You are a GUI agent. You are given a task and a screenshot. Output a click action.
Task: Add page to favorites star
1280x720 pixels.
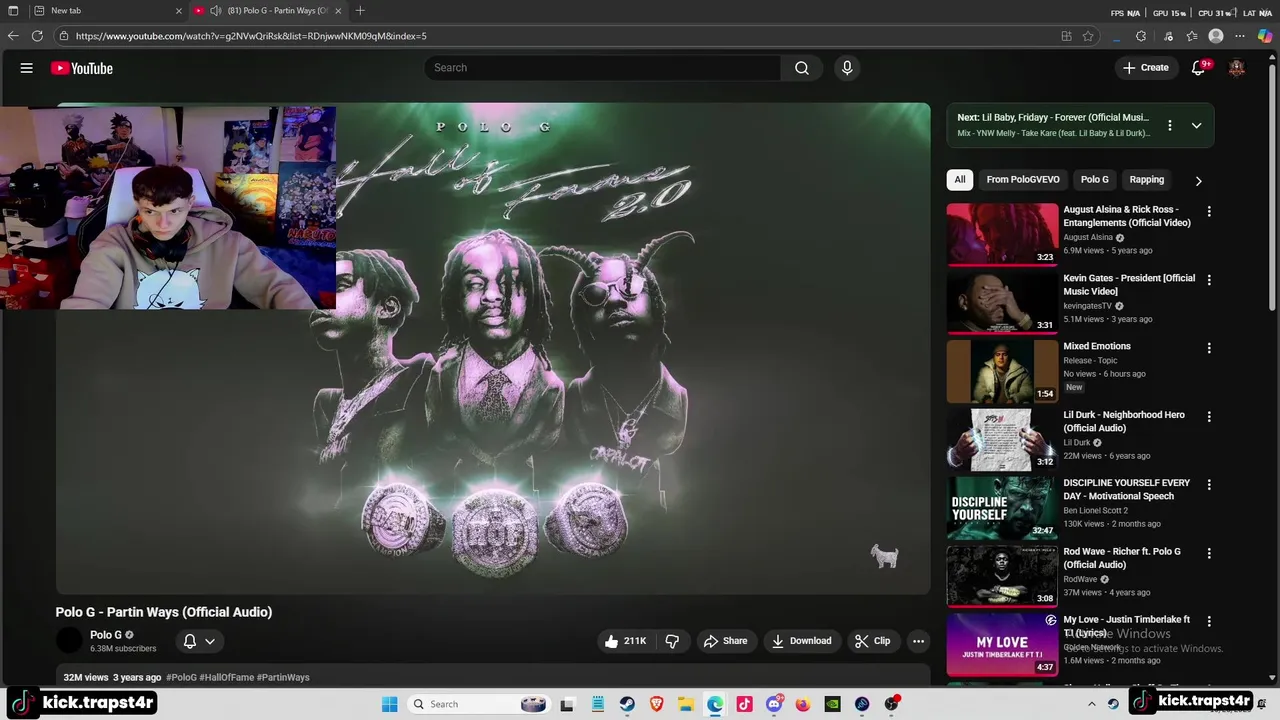pos(1088,36)
